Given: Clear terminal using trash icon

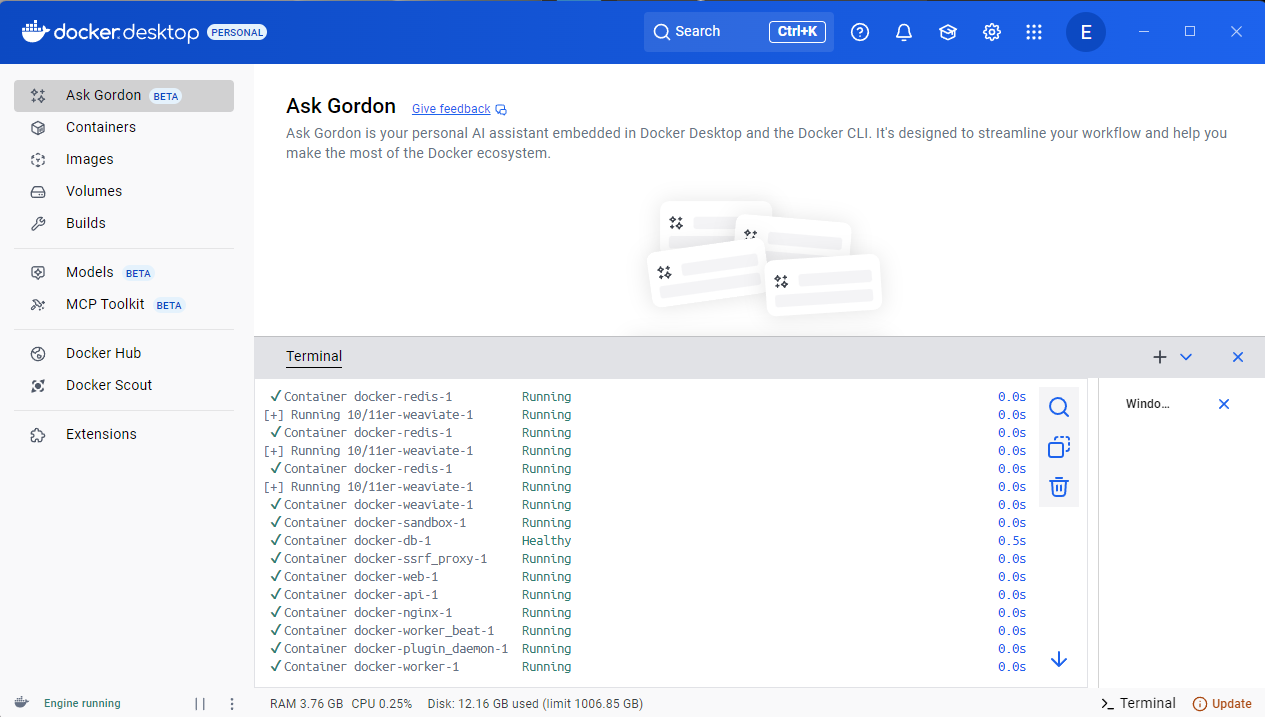Looking at the screenshot, I should (1059, 487).
